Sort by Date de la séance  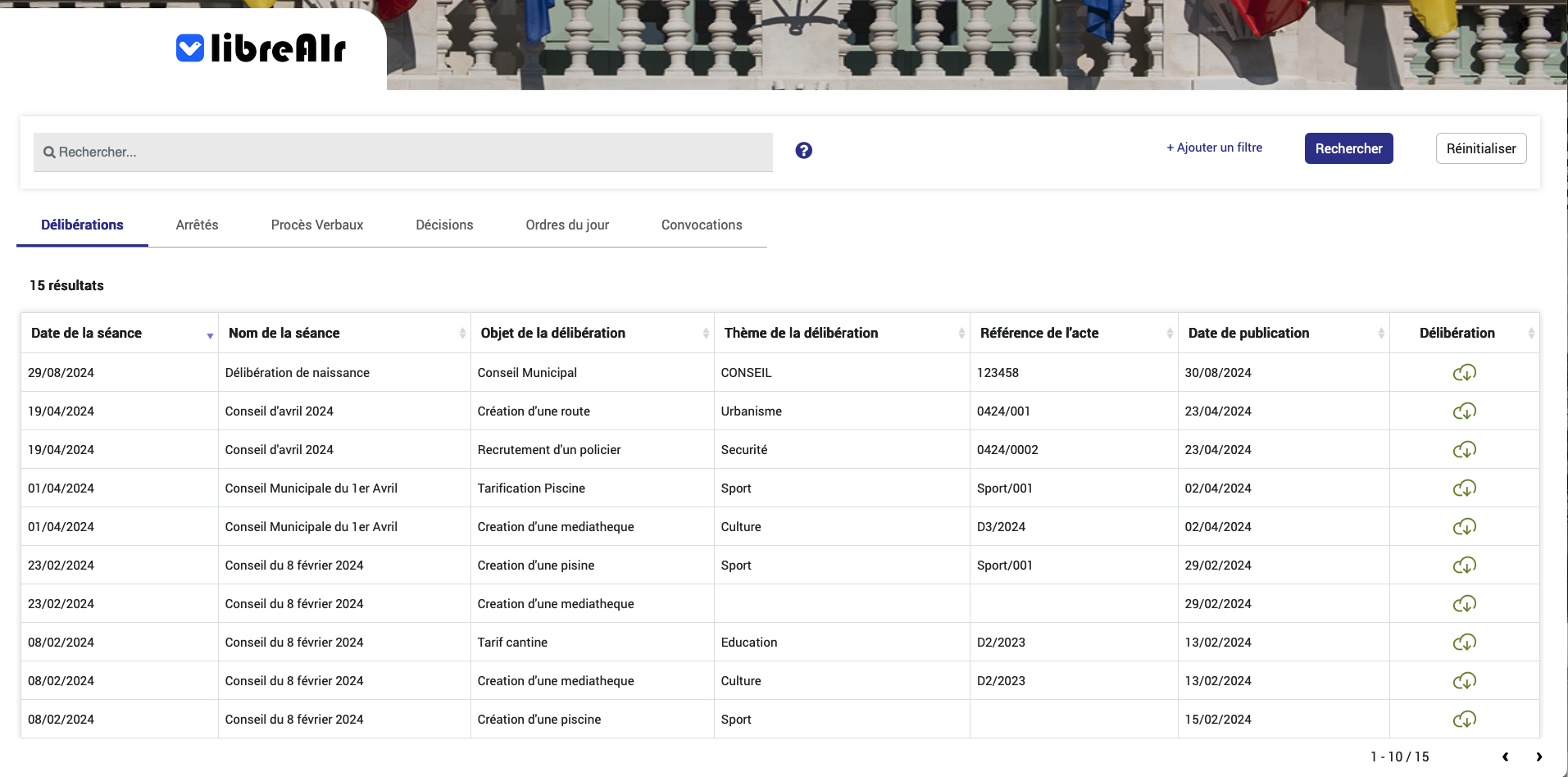click(120, 333)
